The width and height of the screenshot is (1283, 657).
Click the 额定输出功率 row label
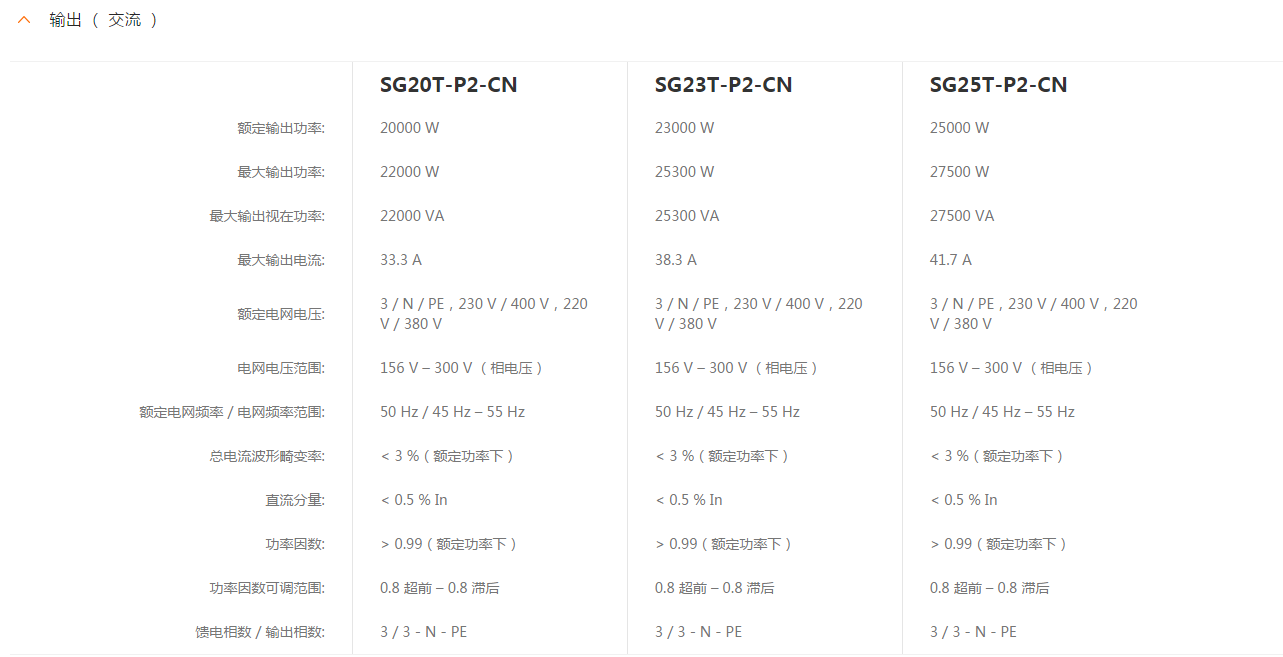(281, 128)
